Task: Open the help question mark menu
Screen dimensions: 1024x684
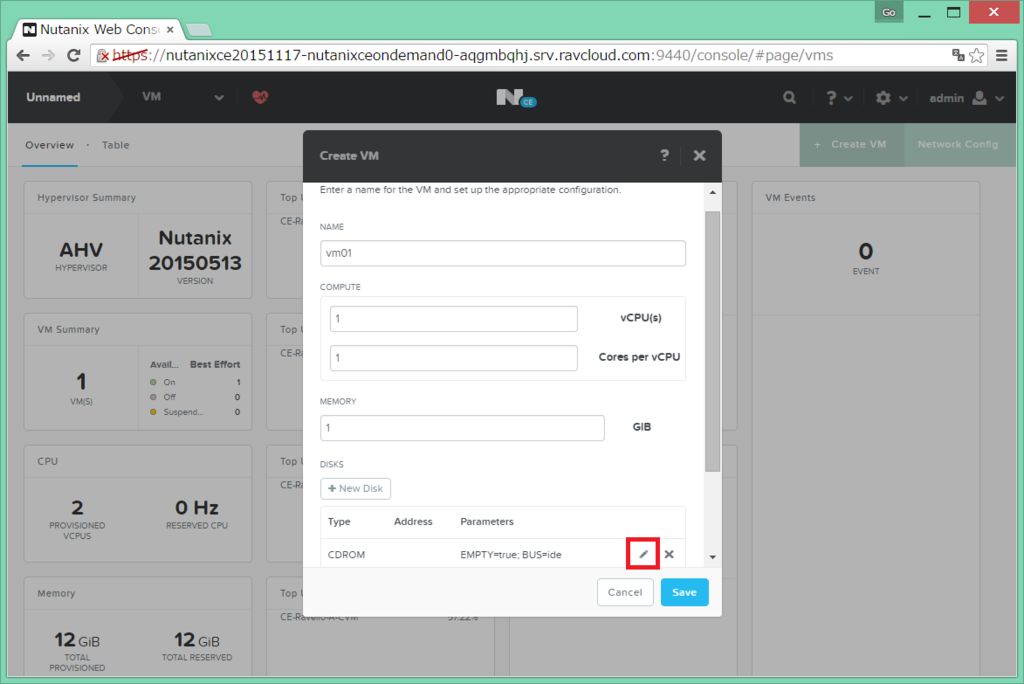Action: click(839, 98)
